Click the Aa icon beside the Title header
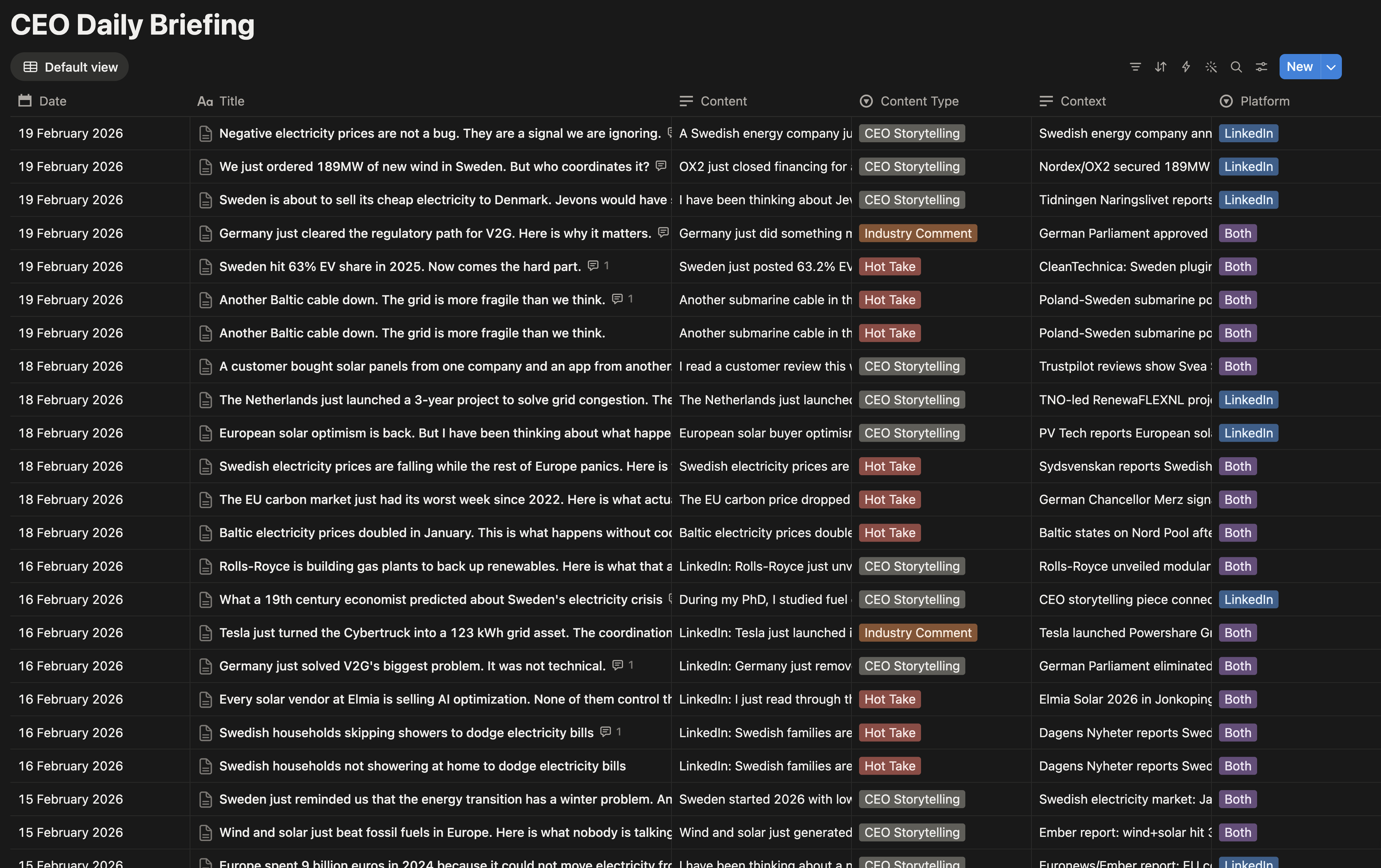This screenshot has width=1381, height=868. click(x=205, y=101)
